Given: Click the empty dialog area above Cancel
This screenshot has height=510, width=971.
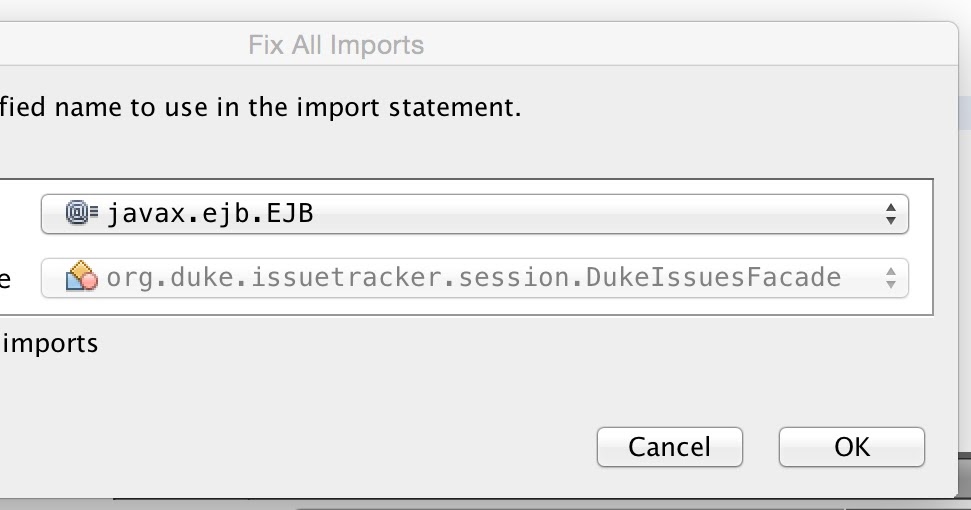Looking at the screenshot, I should [x=669, y=384].
